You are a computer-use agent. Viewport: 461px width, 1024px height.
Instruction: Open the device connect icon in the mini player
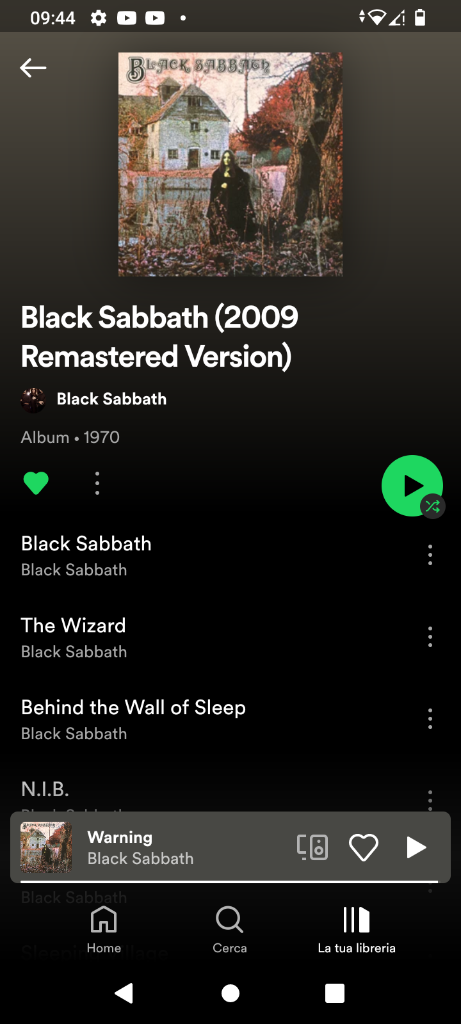(312, 847)
